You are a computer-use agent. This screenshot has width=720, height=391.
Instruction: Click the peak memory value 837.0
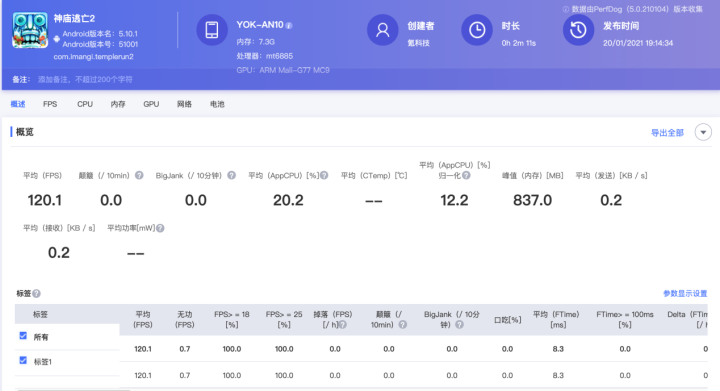click(532, 200)
